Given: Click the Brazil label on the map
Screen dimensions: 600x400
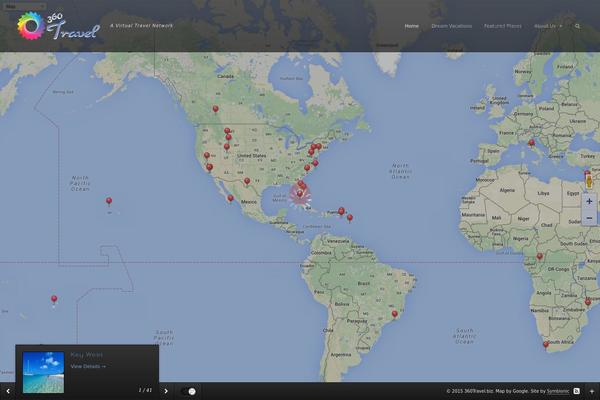Looking at the screenshot, I should (x=364, y=283).
